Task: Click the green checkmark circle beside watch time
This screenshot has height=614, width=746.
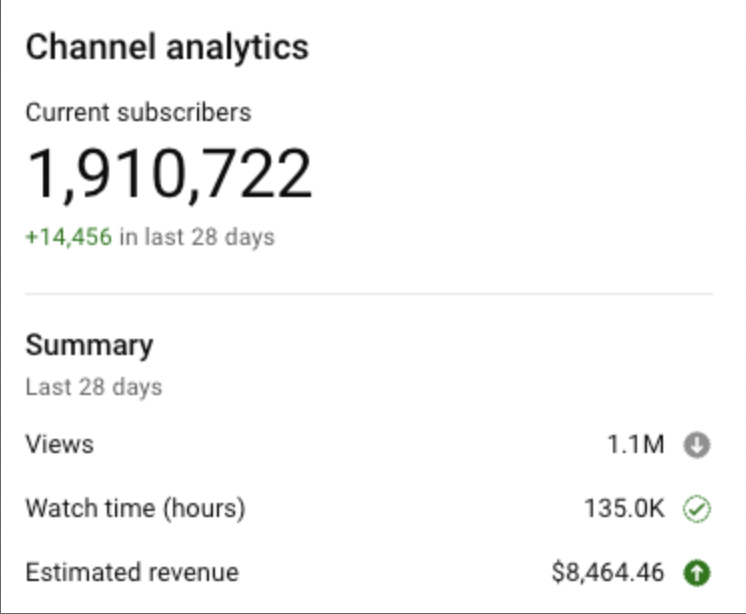Action: [697, 509]
